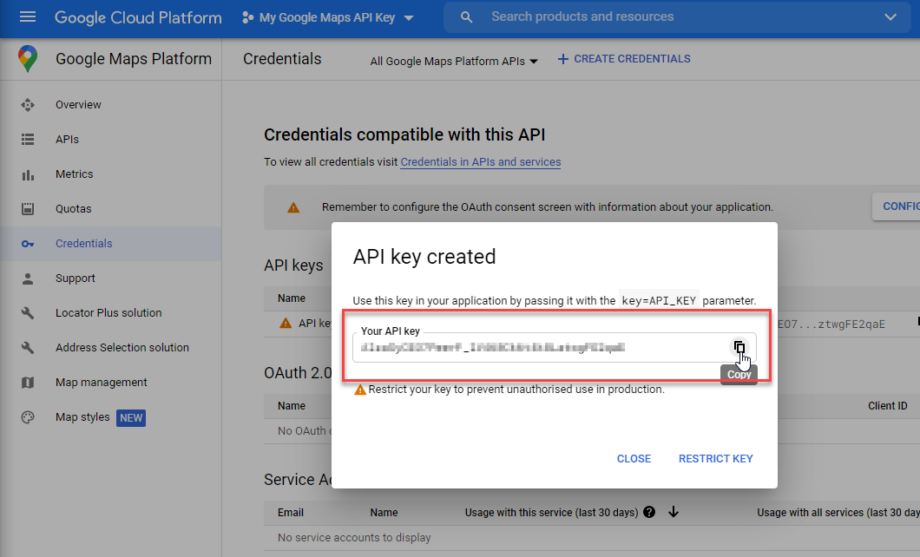Viewport: 920px width, 557px height.
Task: Select the APIs list icon
Action: [x=28, y=140]
